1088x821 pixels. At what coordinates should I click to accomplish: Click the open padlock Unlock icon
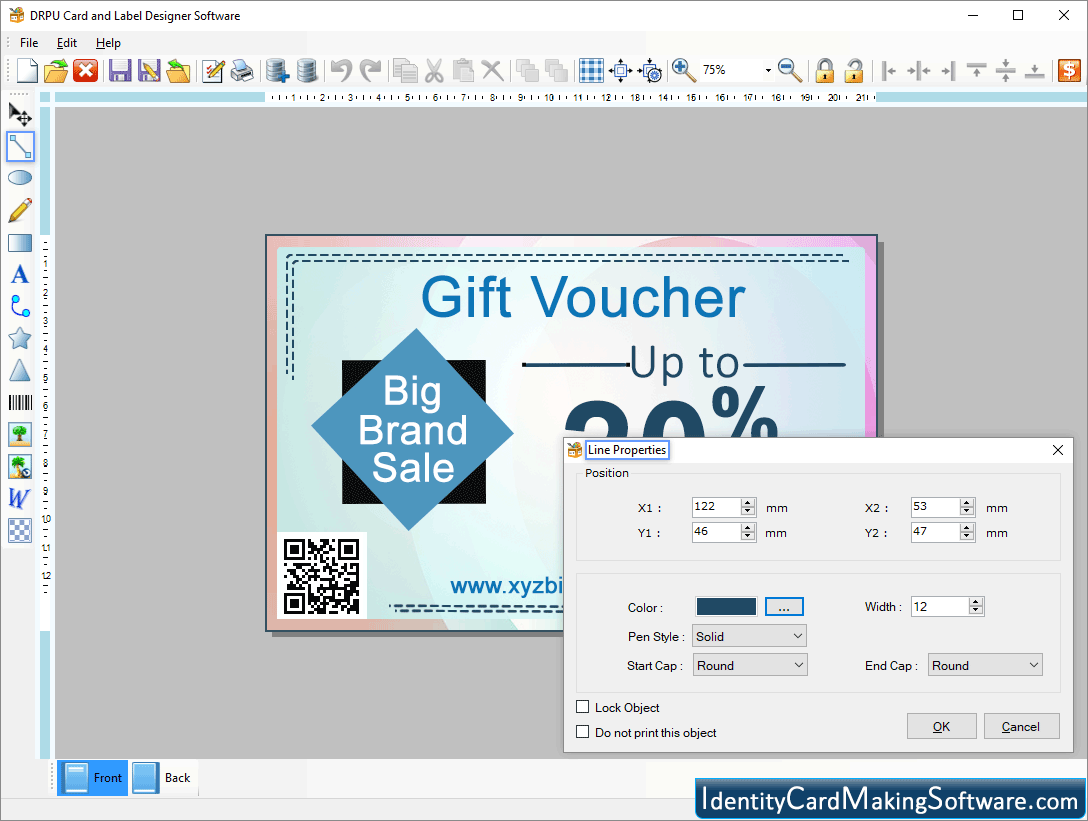pyautogui.click(x=854, y=70)
